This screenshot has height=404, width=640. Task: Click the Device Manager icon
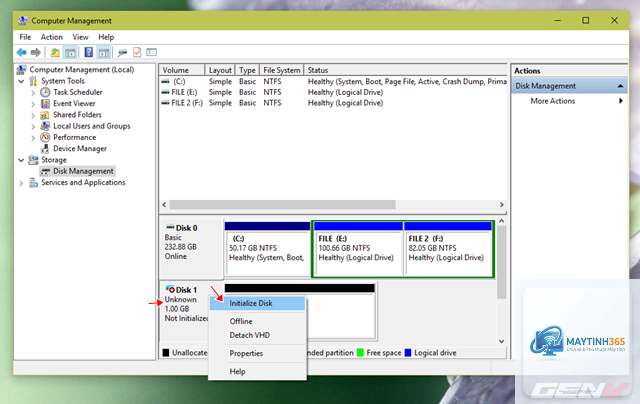(45, 149)
